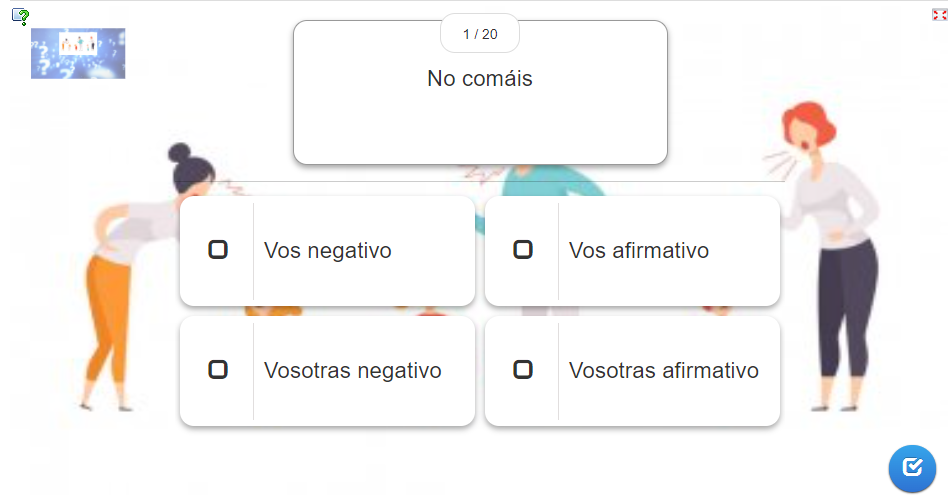The width and height of the screenshot is (948, 495).
Task: Click the 1 / 20 question counter
Action: 480,34
